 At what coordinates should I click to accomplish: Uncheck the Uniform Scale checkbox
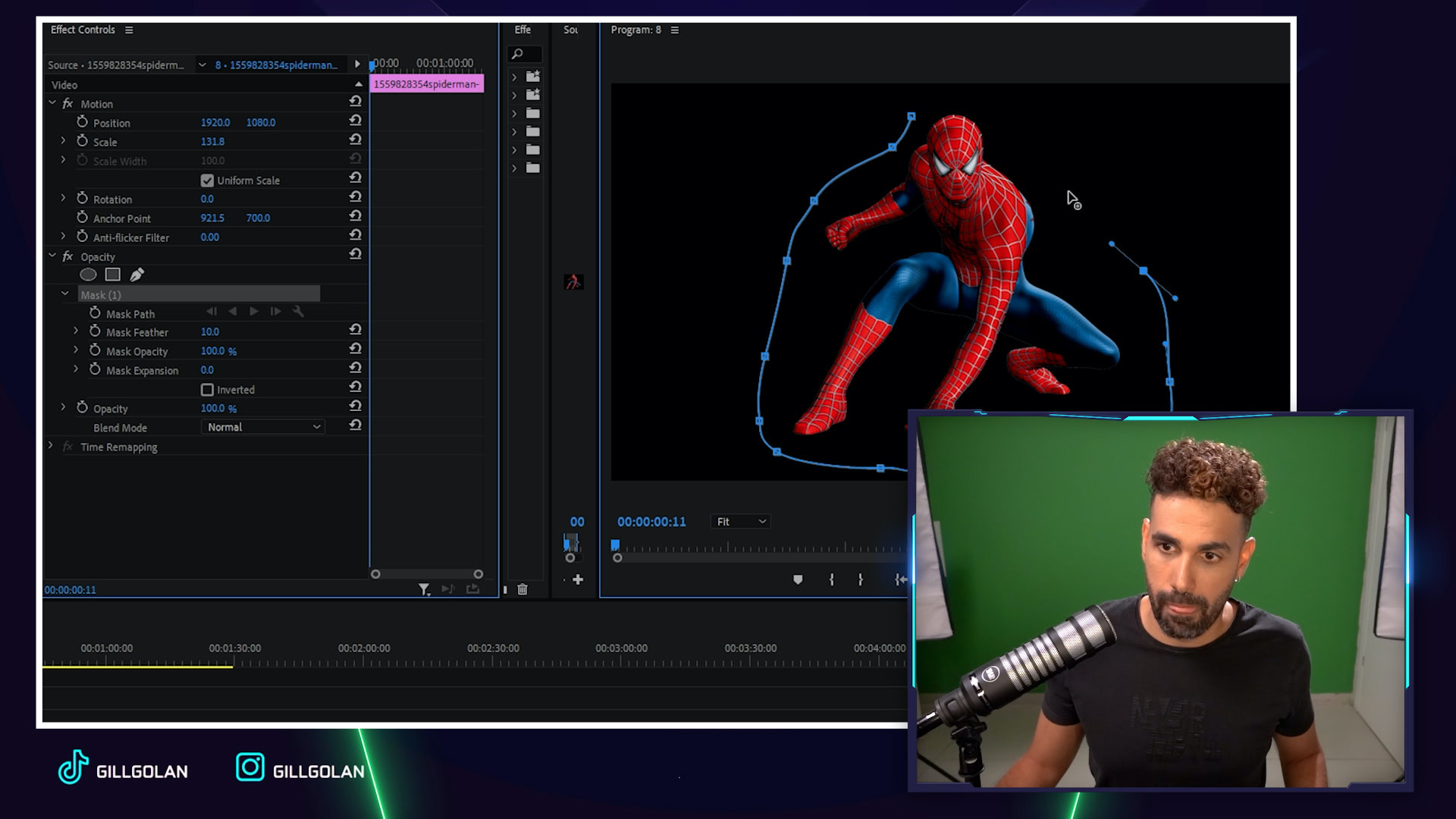(x=207, y=180)
